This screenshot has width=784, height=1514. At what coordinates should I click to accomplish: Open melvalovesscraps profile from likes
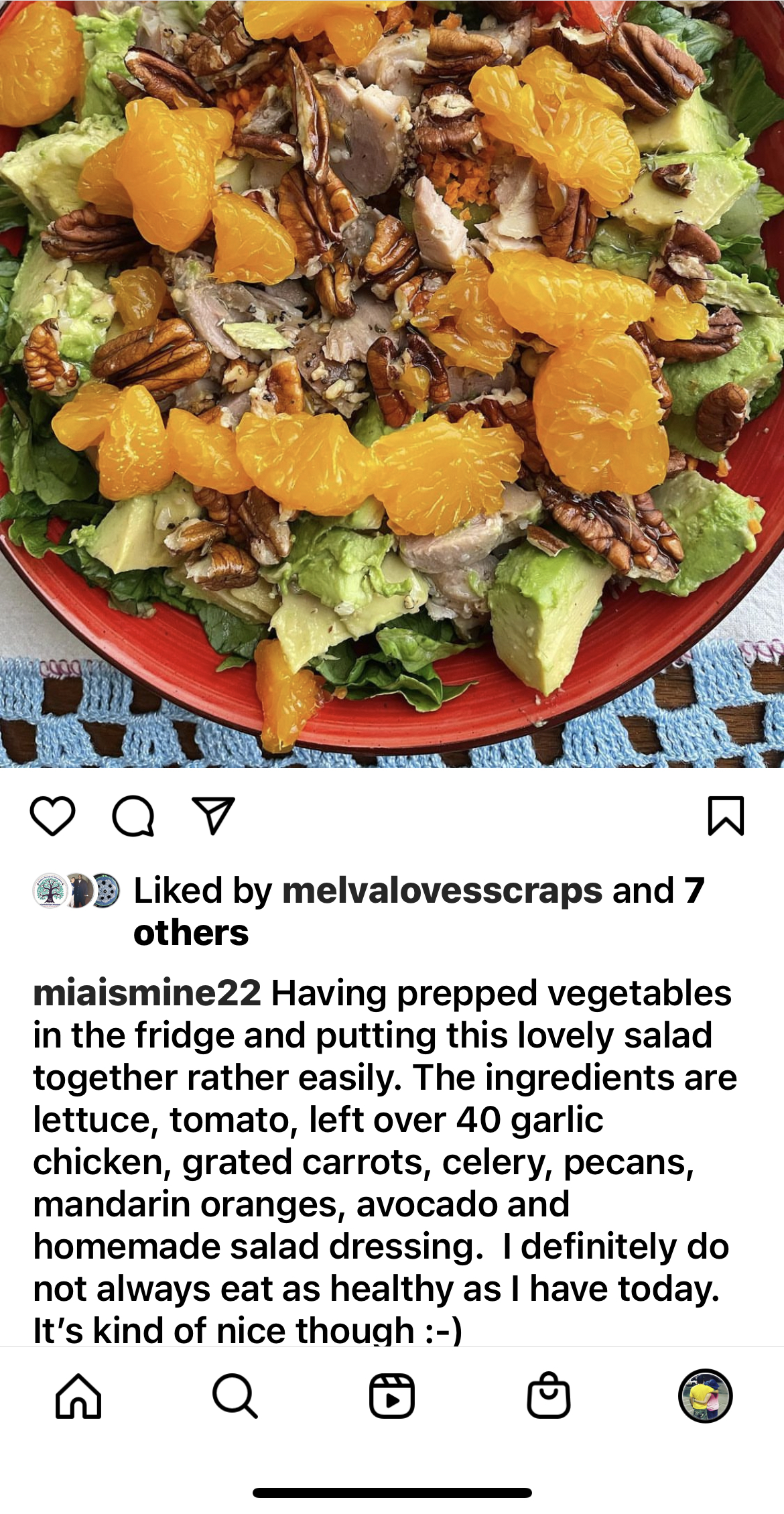pos(442,891)
